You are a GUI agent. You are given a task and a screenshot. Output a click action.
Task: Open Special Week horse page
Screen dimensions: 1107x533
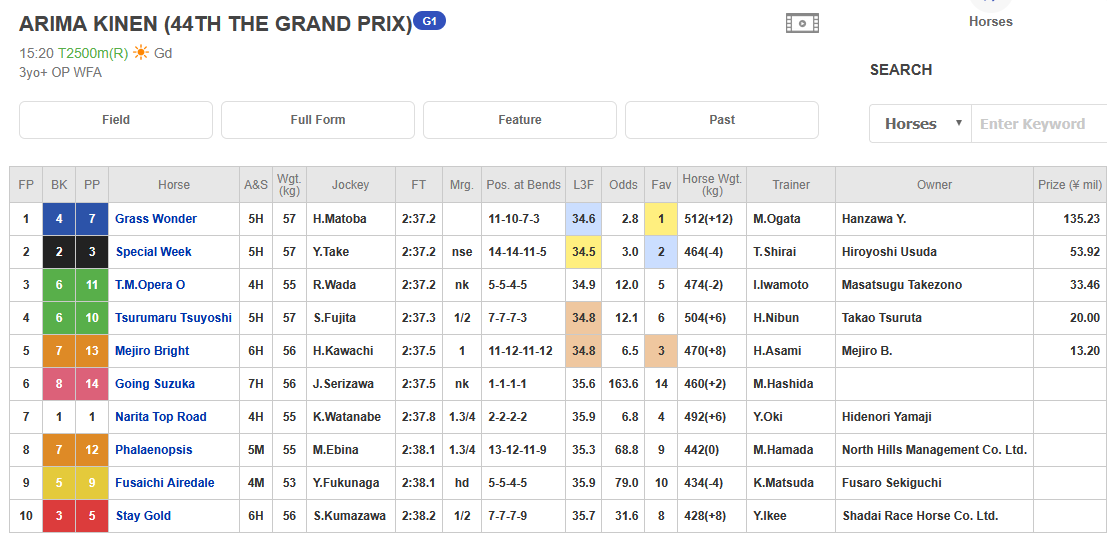click(153, 252)
